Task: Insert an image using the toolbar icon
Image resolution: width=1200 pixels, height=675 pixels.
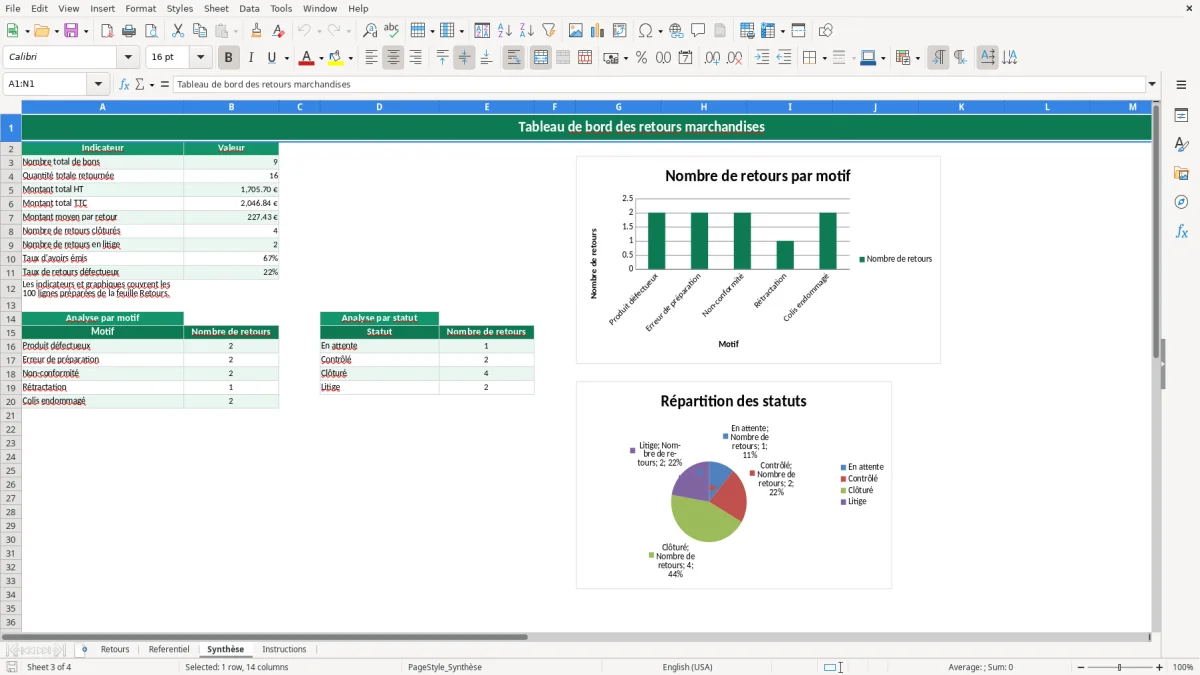Action: tap(576, 31)
